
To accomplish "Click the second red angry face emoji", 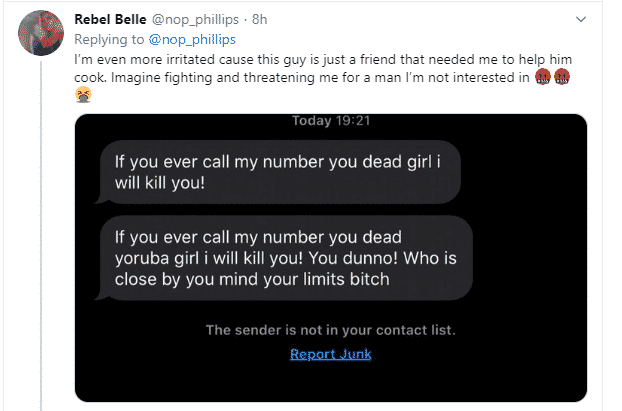I will 561,76.
